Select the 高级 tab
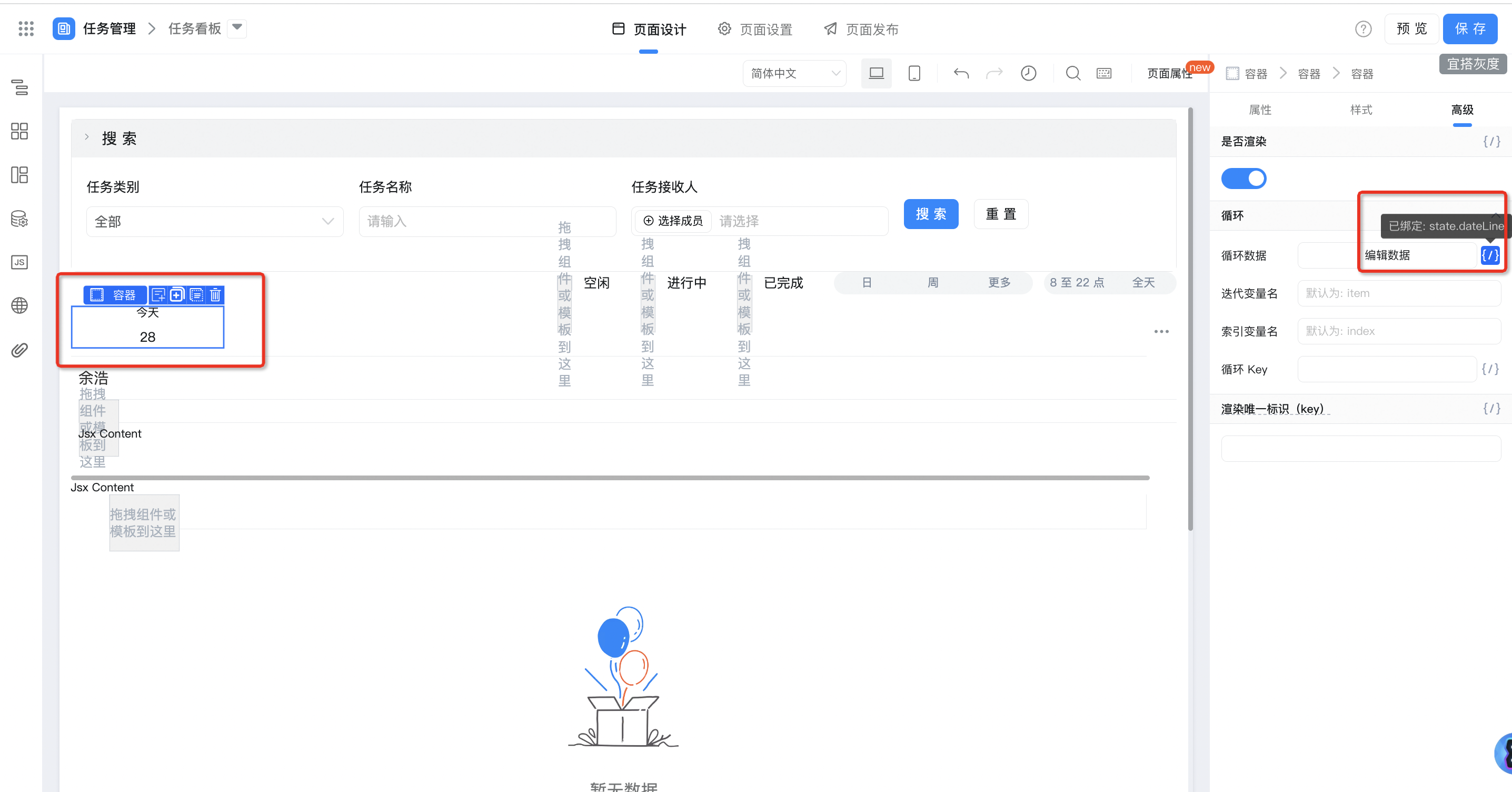The image size is (1512, 792). click(x=1462, y=110)
